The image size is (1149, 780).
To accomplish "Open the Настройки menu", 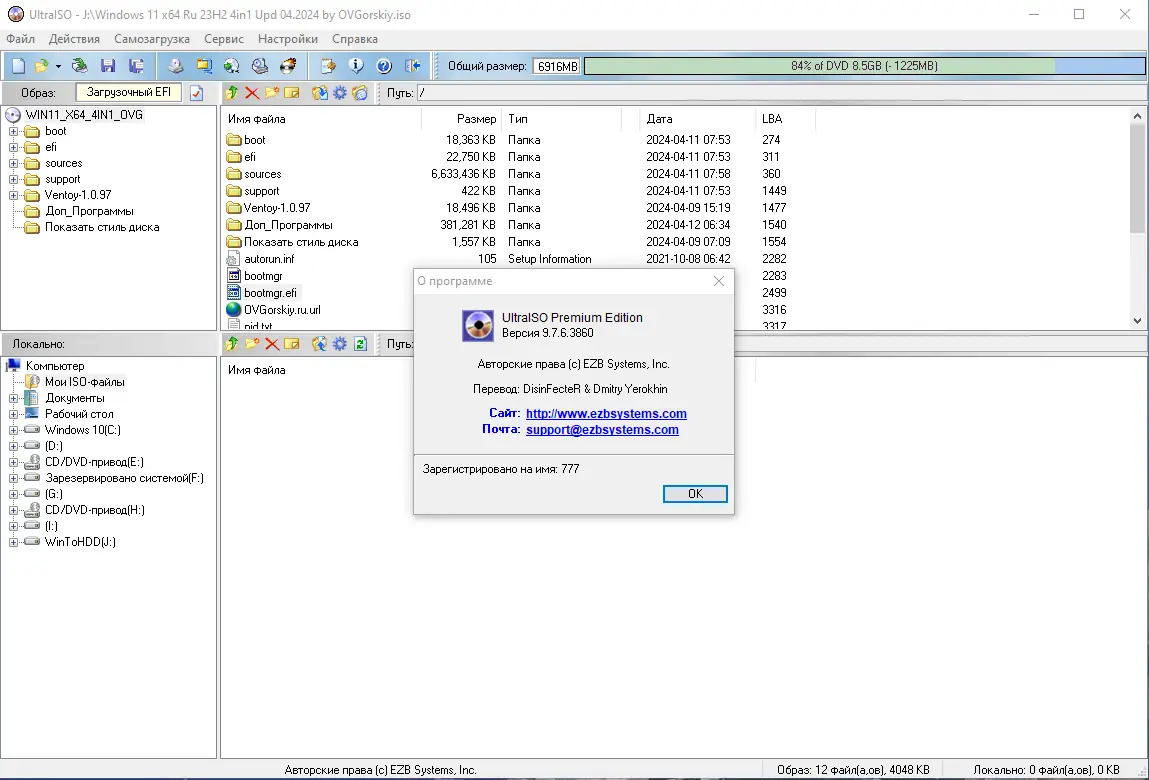I will [x=288, y=39].
